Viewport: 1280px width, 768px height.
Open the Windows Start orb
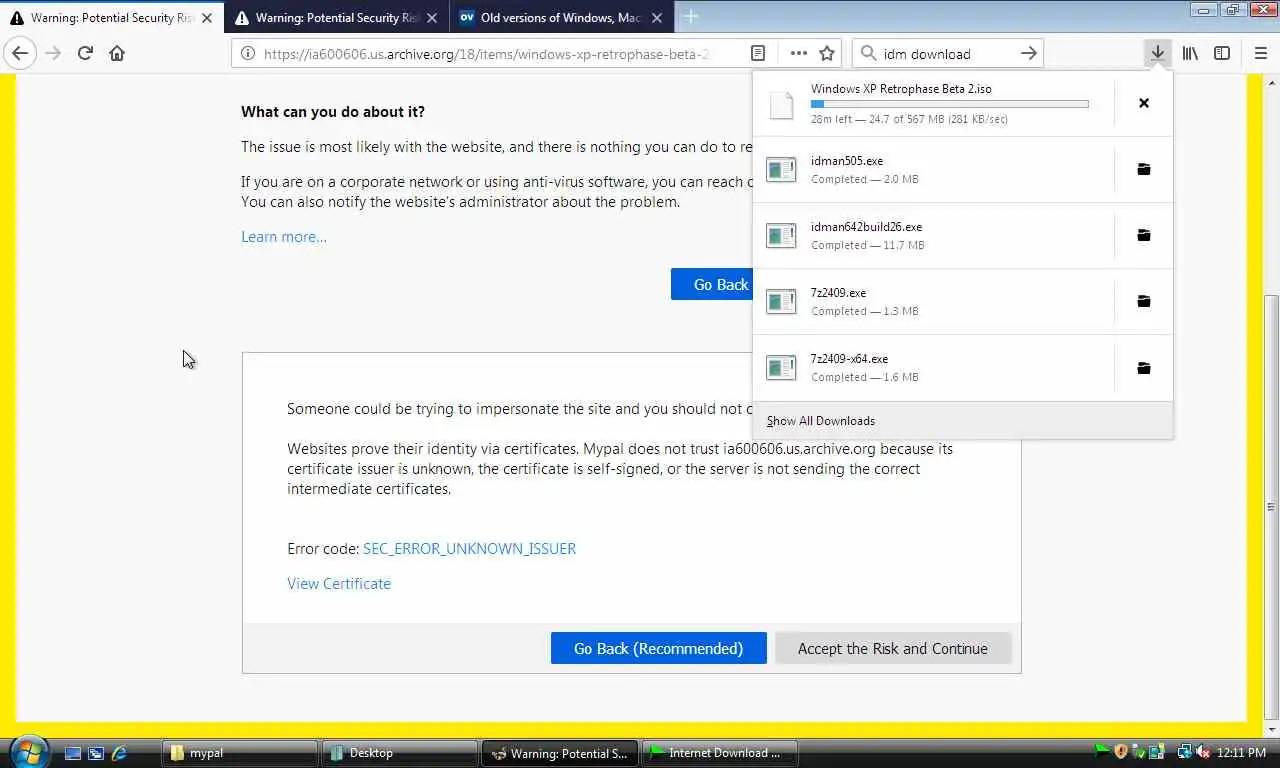click(28, 752)
